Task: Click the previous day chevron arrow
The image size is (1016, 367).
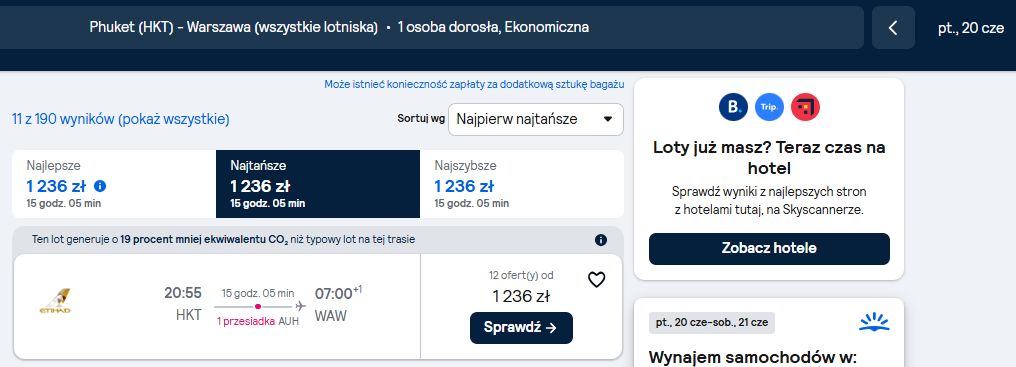Action: [x=893, y=28]
